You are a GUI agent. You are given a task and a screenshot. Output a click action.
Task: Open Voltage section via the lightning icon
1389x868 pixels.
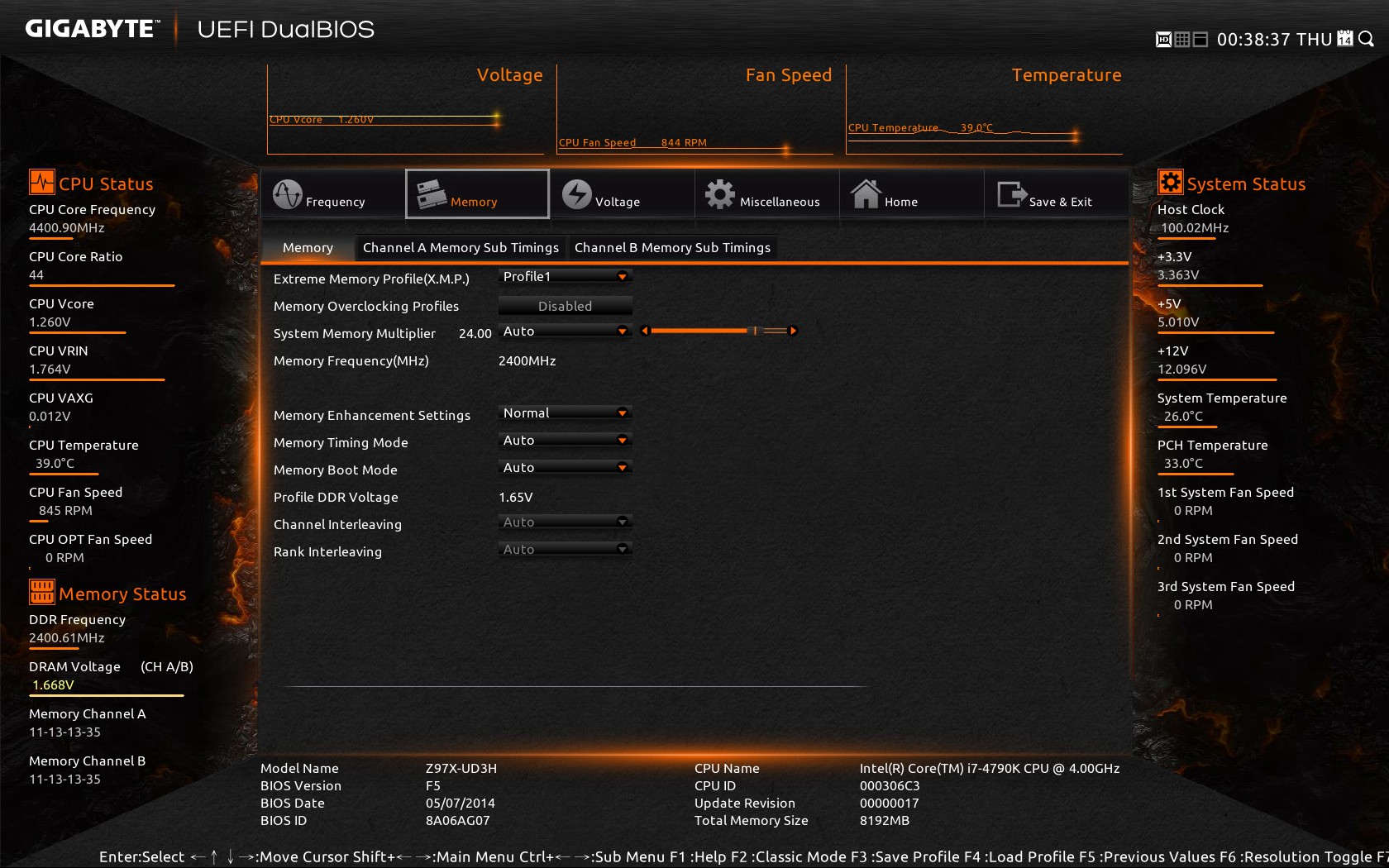pyautogui.click(x=577, y=194)
